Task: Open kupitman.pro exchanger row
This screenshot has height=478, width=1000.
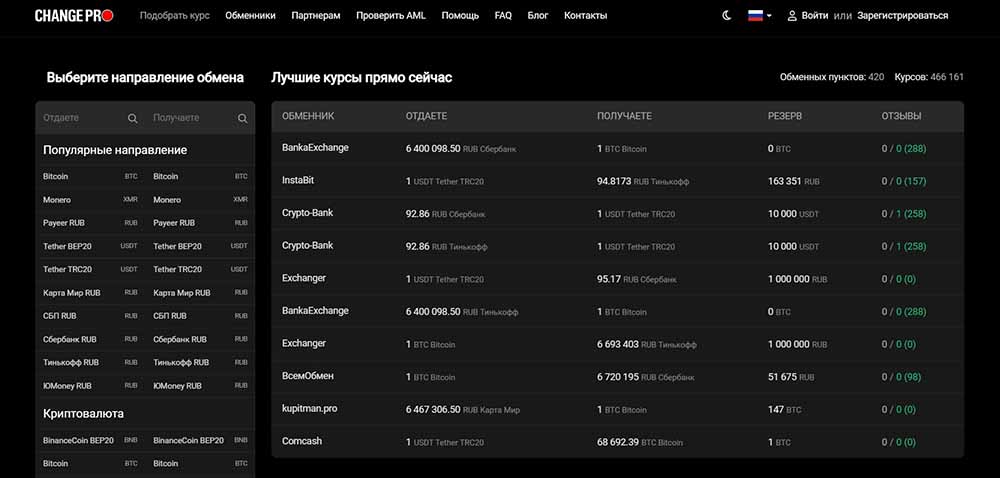Action: pyautogui.click(x=617, y=409)
